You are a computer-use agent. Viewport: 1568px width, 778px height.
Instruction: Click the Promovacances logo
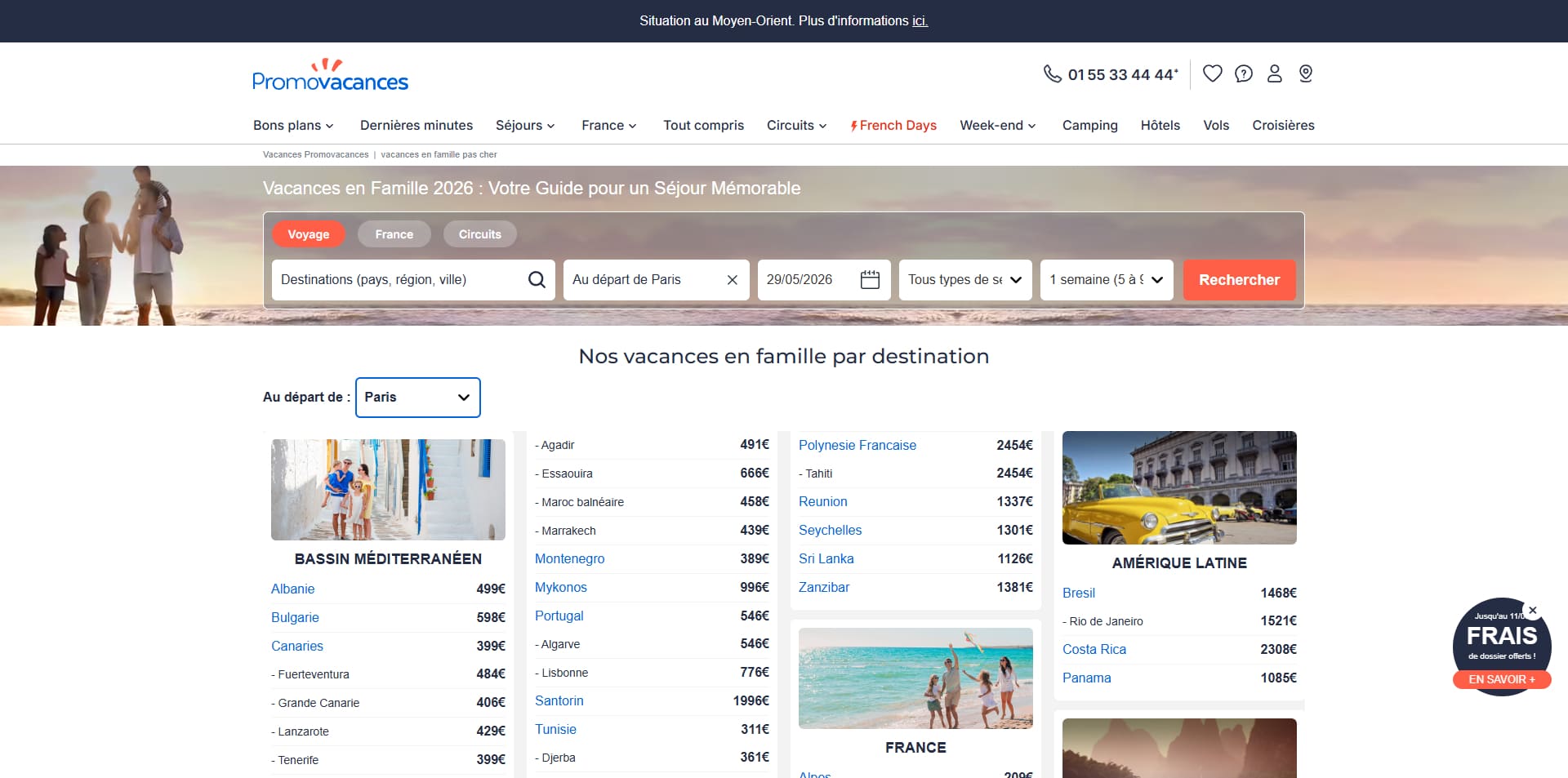pyautogui.click(x=330, y=75)
